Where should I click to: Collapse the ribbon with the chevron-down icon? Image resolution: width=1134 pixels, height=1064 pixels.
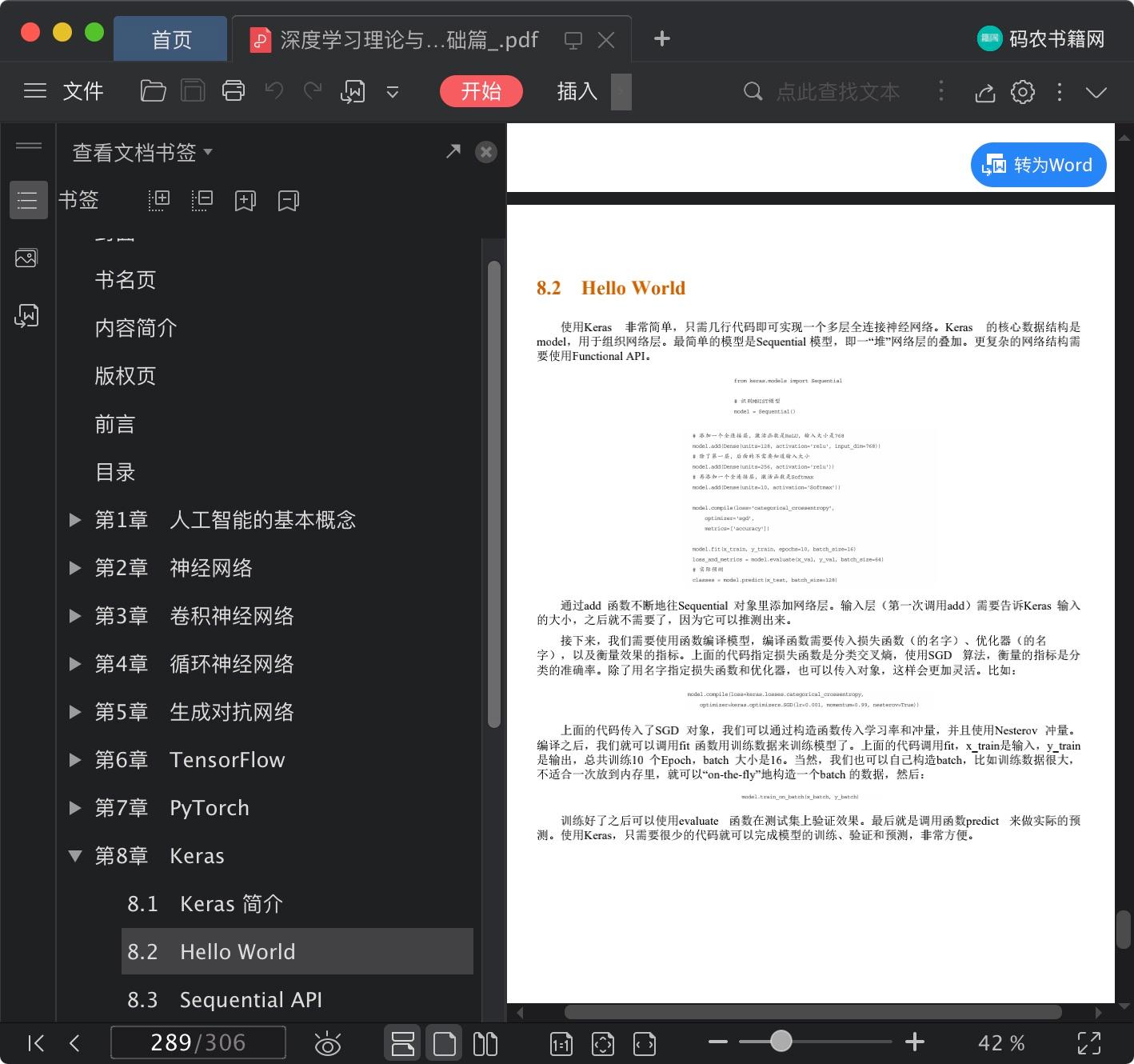(1096, 92)
